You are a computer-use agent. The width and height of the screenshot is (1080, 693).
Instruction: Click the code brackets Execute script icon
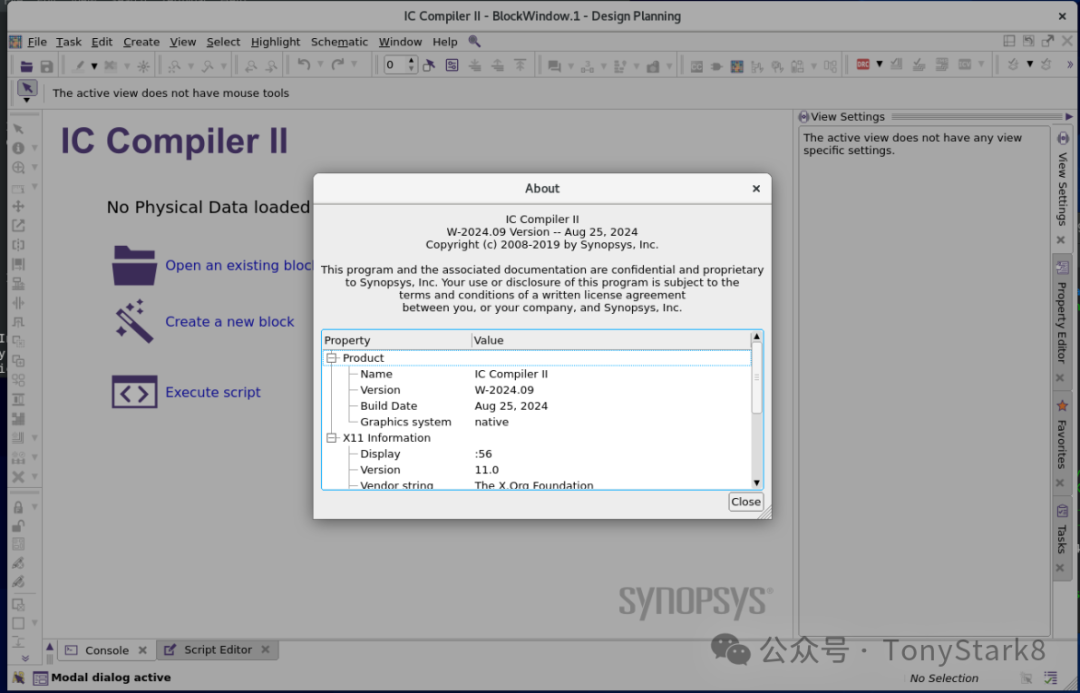click(134, 392)
